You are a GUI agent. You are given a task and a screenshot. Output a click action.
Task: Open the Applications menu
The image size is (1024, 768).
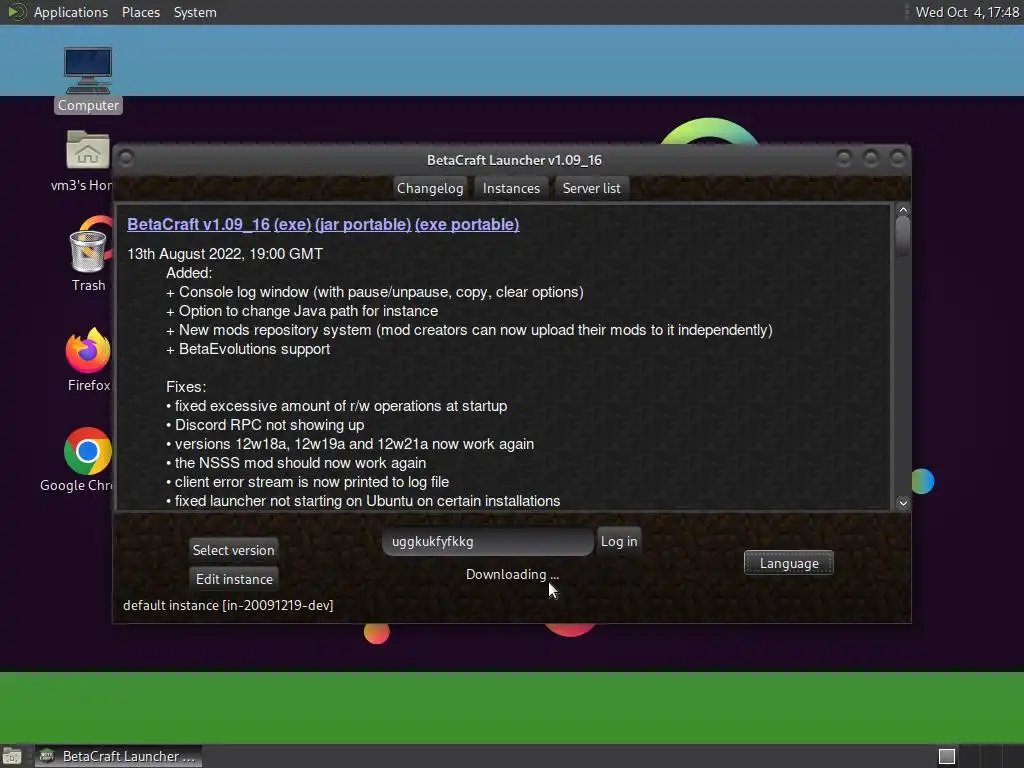(x=71, y=12)
